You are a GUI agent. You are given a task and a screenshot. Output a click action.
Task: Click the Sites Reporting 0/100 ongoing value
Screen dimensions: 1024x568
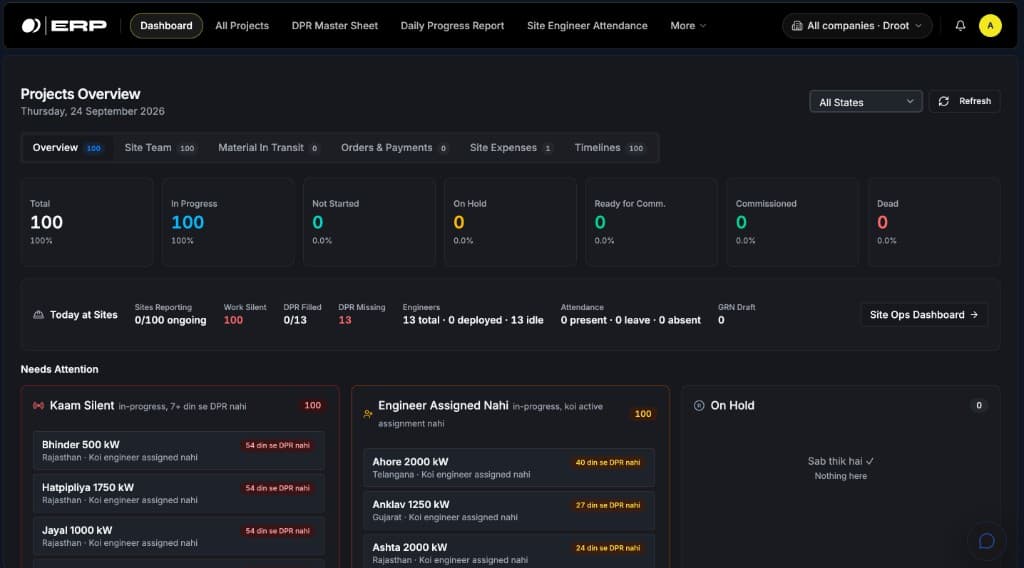(170, 320)
